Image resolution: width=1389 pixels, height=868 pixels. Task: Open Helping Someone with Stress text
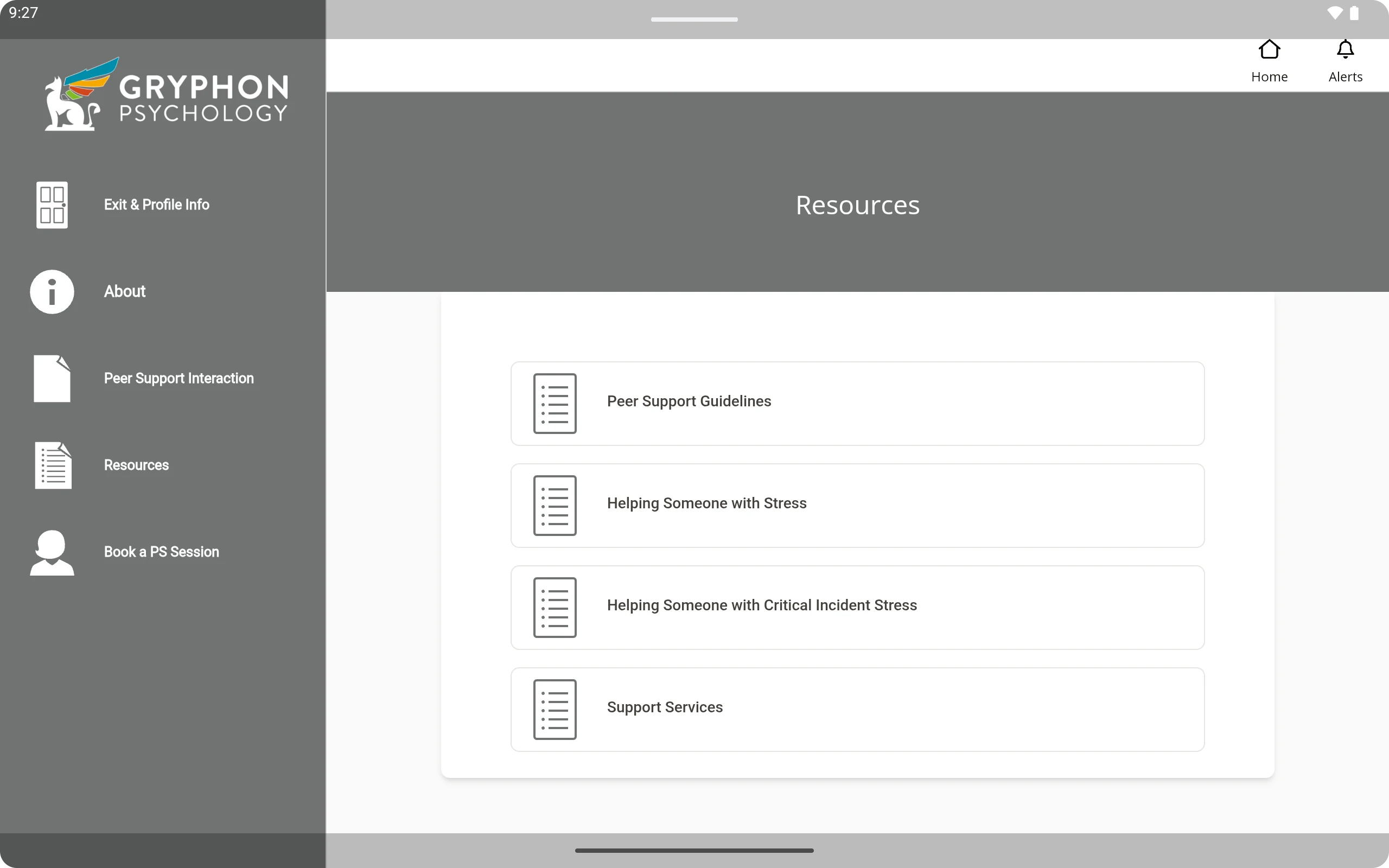(706, 503)
